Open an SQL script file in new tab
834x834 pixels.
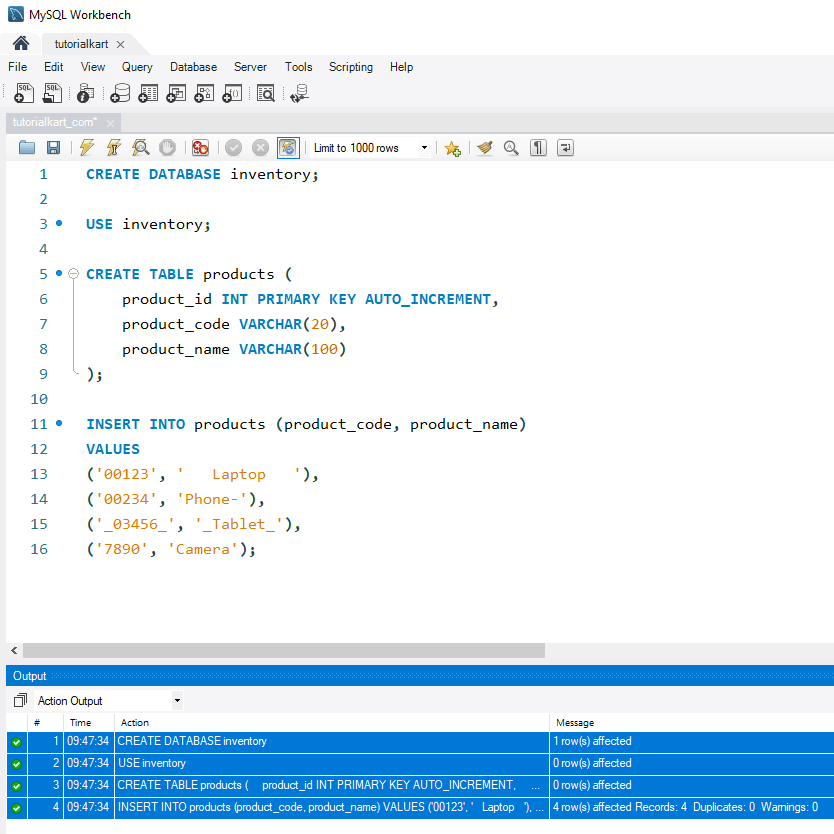(x=52, y=93)
